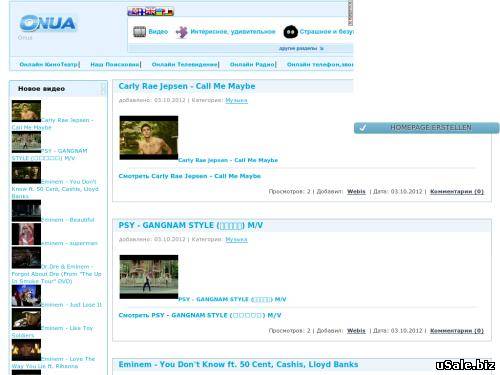Open PSY Gangnam Style main video thumbnail
The height and width of the screenshot is (375, 500).
tap(149, 277)
